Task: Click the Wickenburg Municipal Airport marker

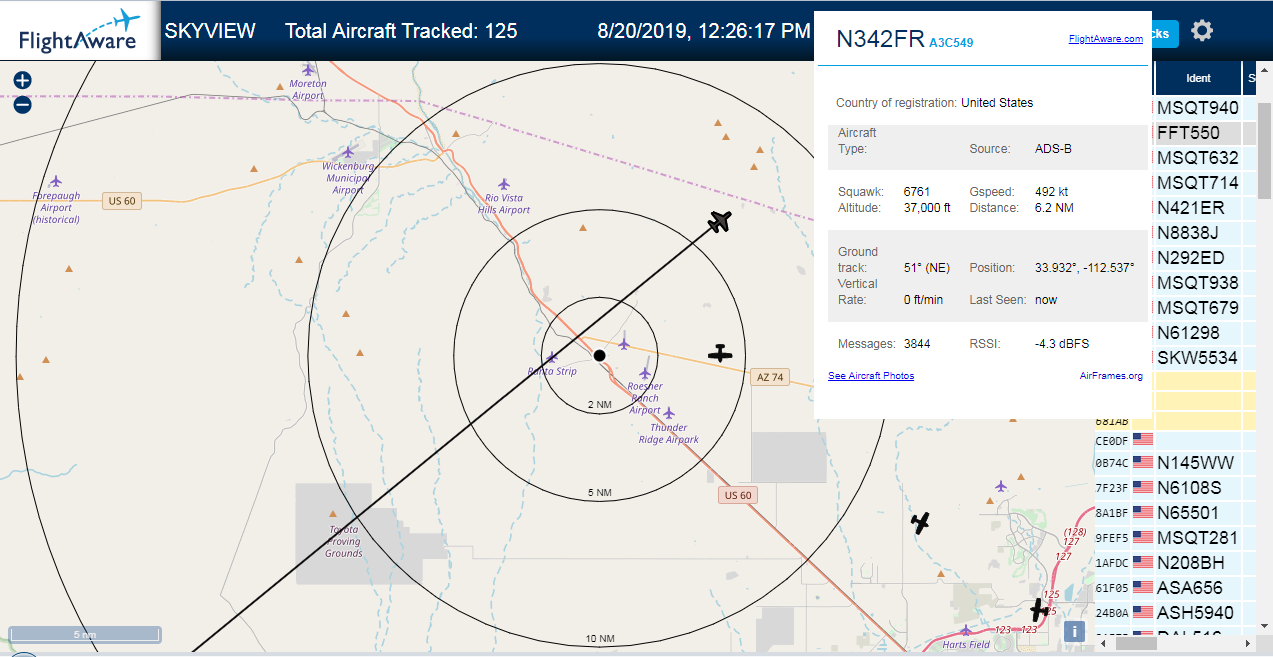Action: pos(348,151)
